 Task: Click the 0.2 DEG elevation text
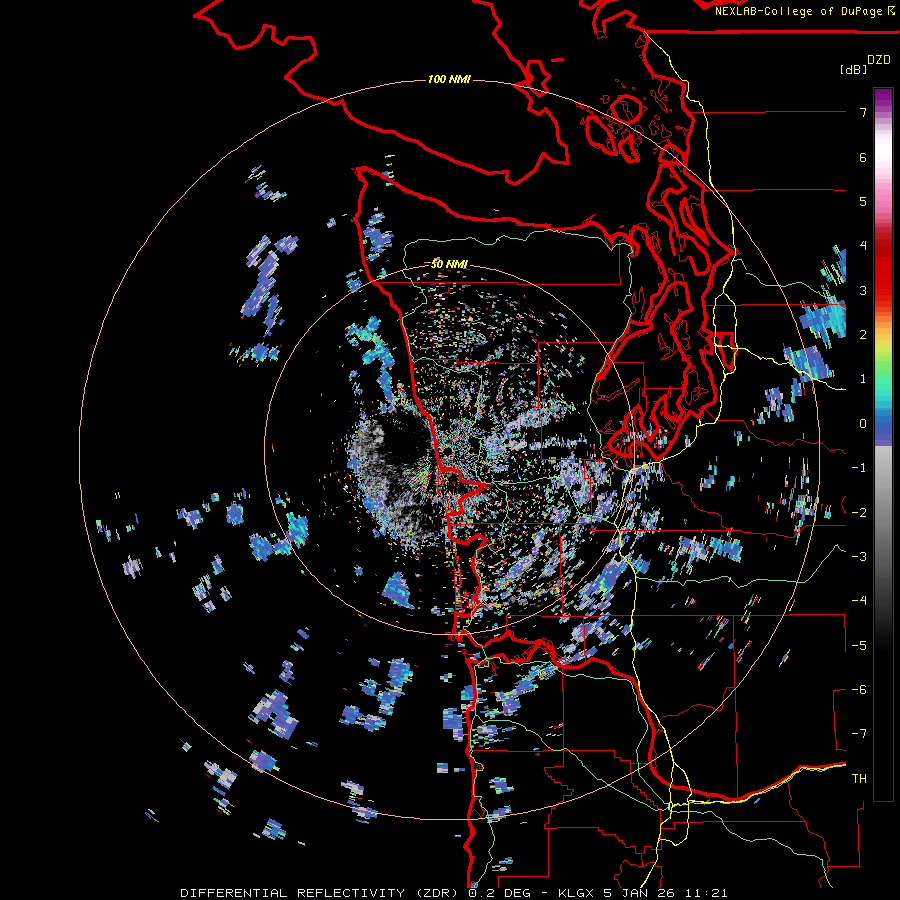click(500, 893)
